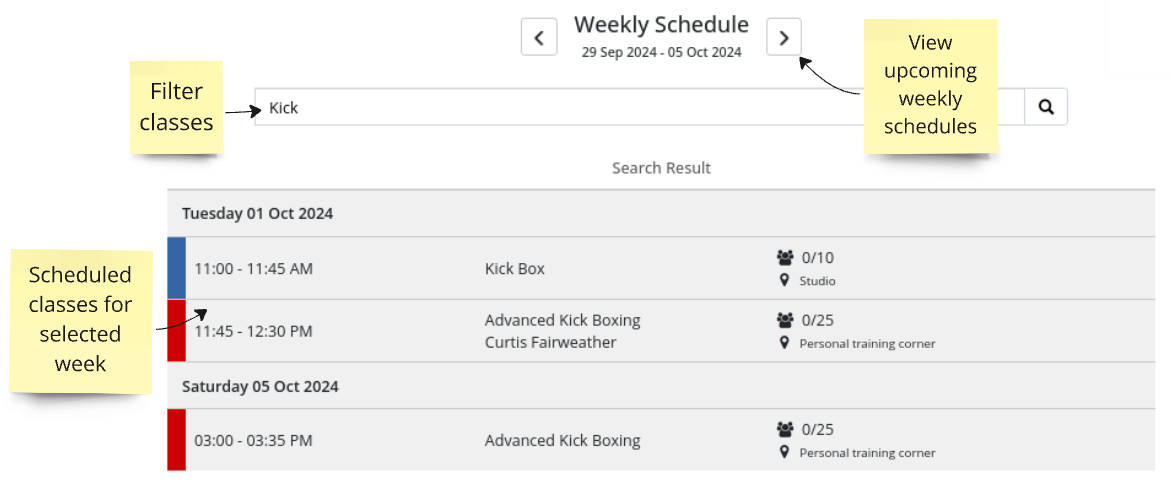Screen dimensions: 1171x483
Task: Click the Tuesday 01 Oct 2024 date header
Action: coord(257,213)
